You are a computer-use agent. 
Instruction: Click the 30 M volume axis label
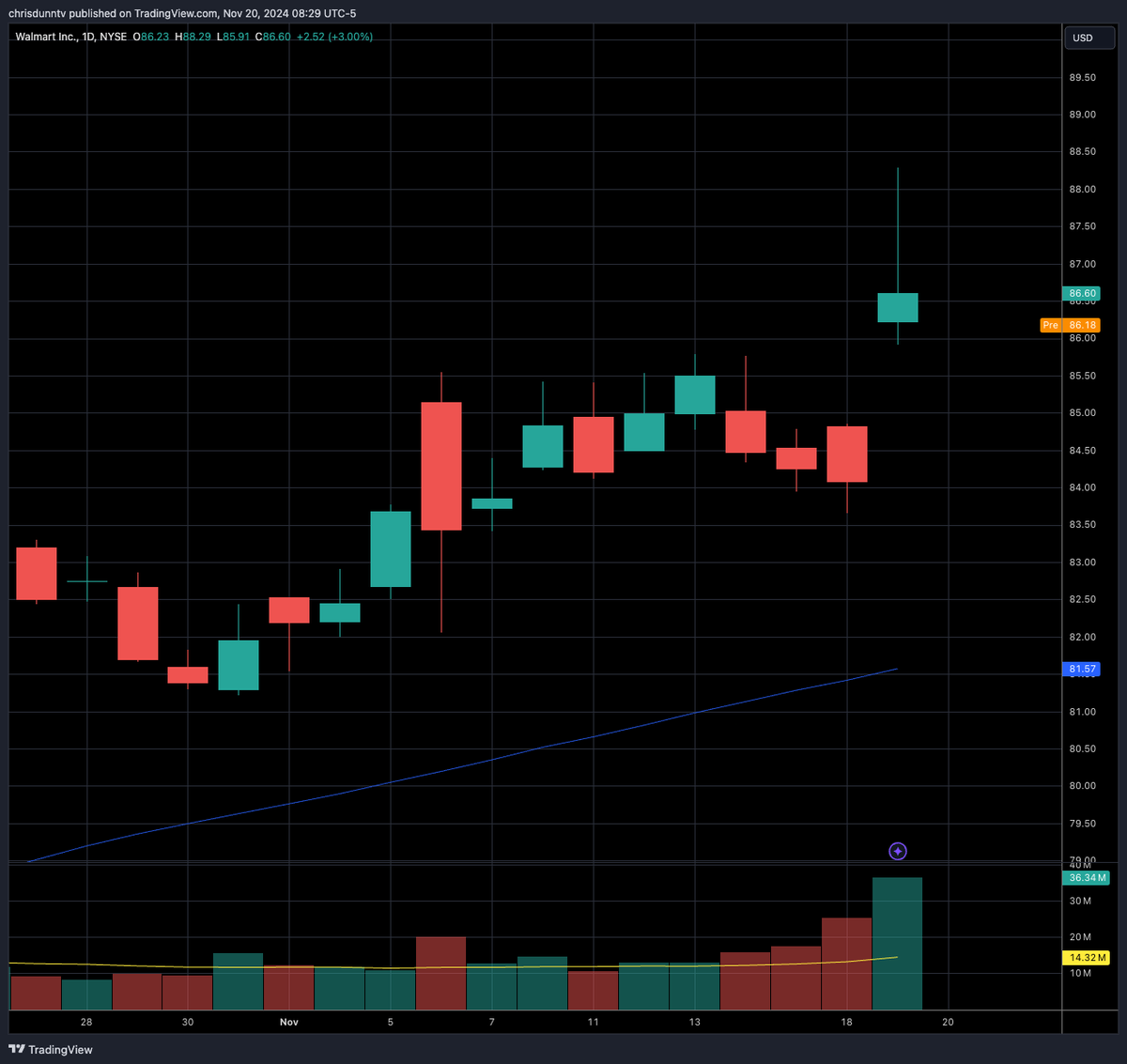tap(1080, 901)
